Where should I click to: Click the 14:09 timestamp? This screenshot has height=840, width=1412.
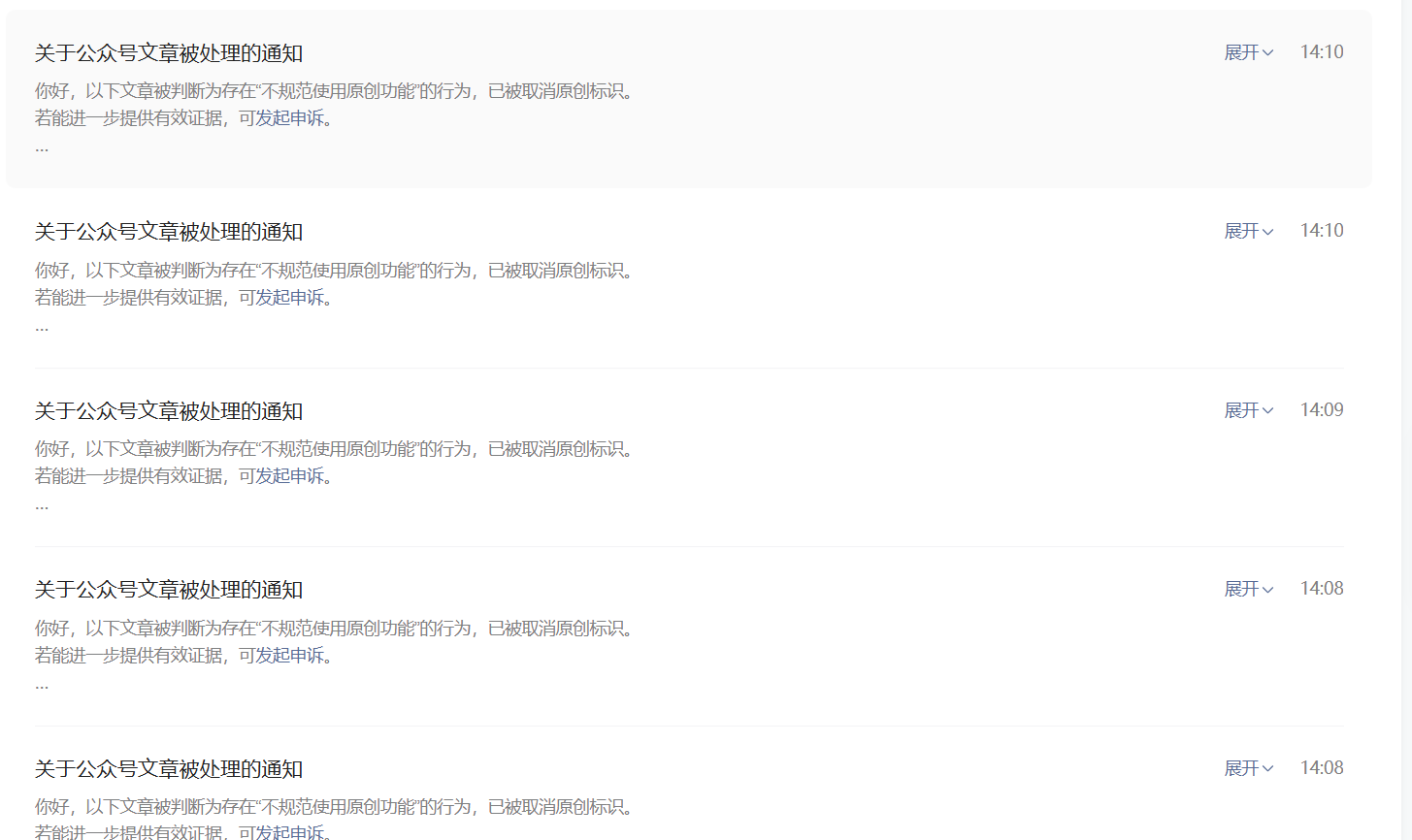coord(1322,410)
